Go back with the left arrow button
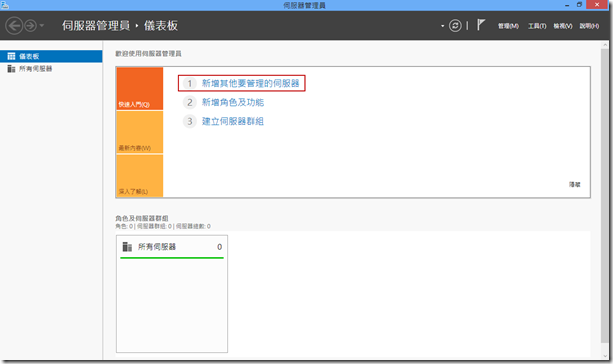 coord(14,26)
